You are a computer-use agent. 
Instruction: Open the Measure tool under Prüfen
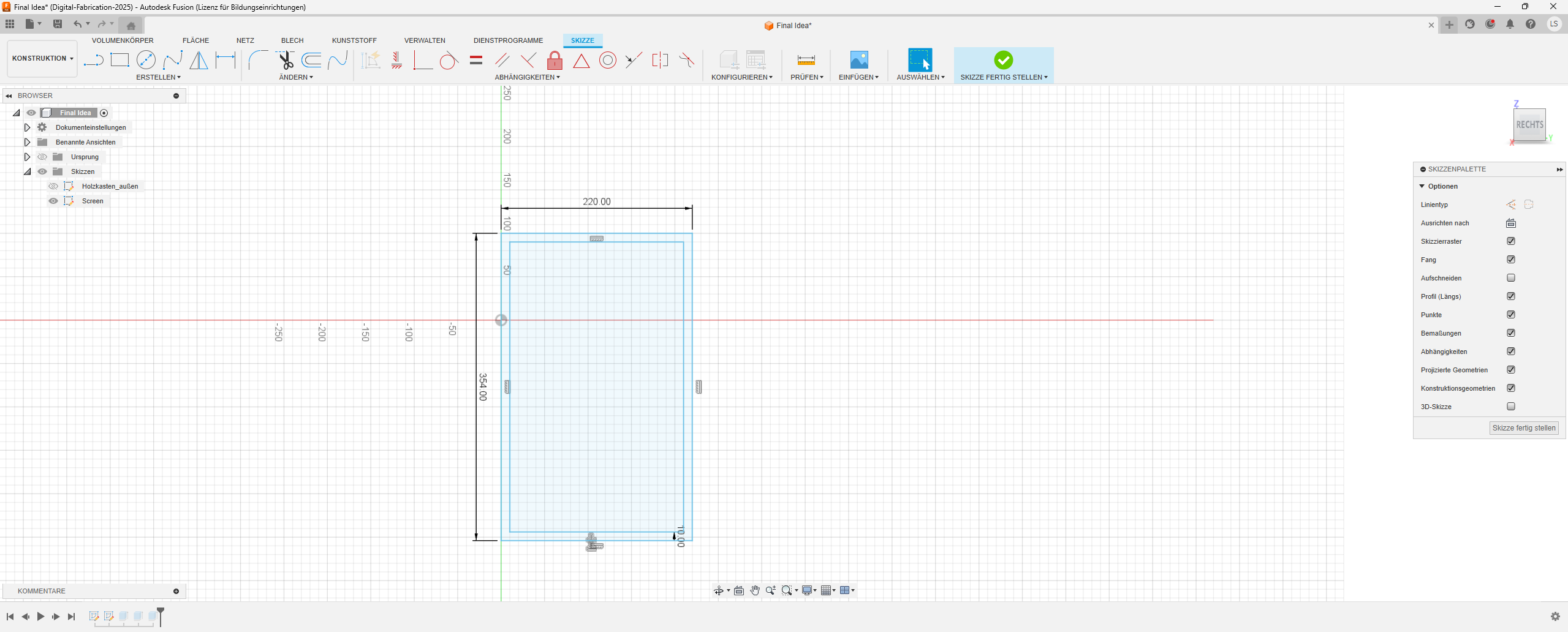pyautogui.click(x=806, y=60)
